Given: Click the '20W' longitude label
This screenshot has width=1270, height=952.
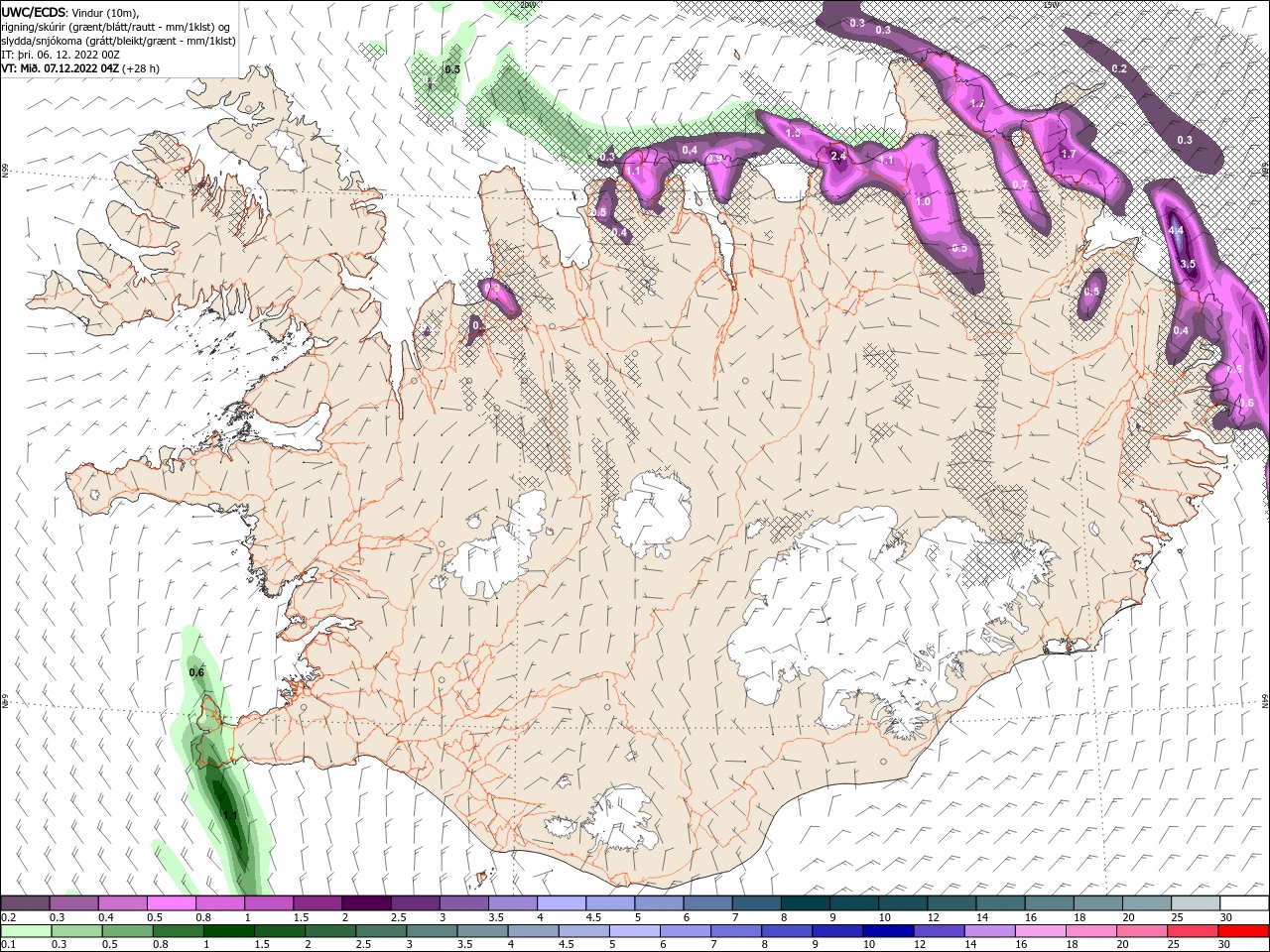Looking at the screenshot, I should [x=527, y=5].
